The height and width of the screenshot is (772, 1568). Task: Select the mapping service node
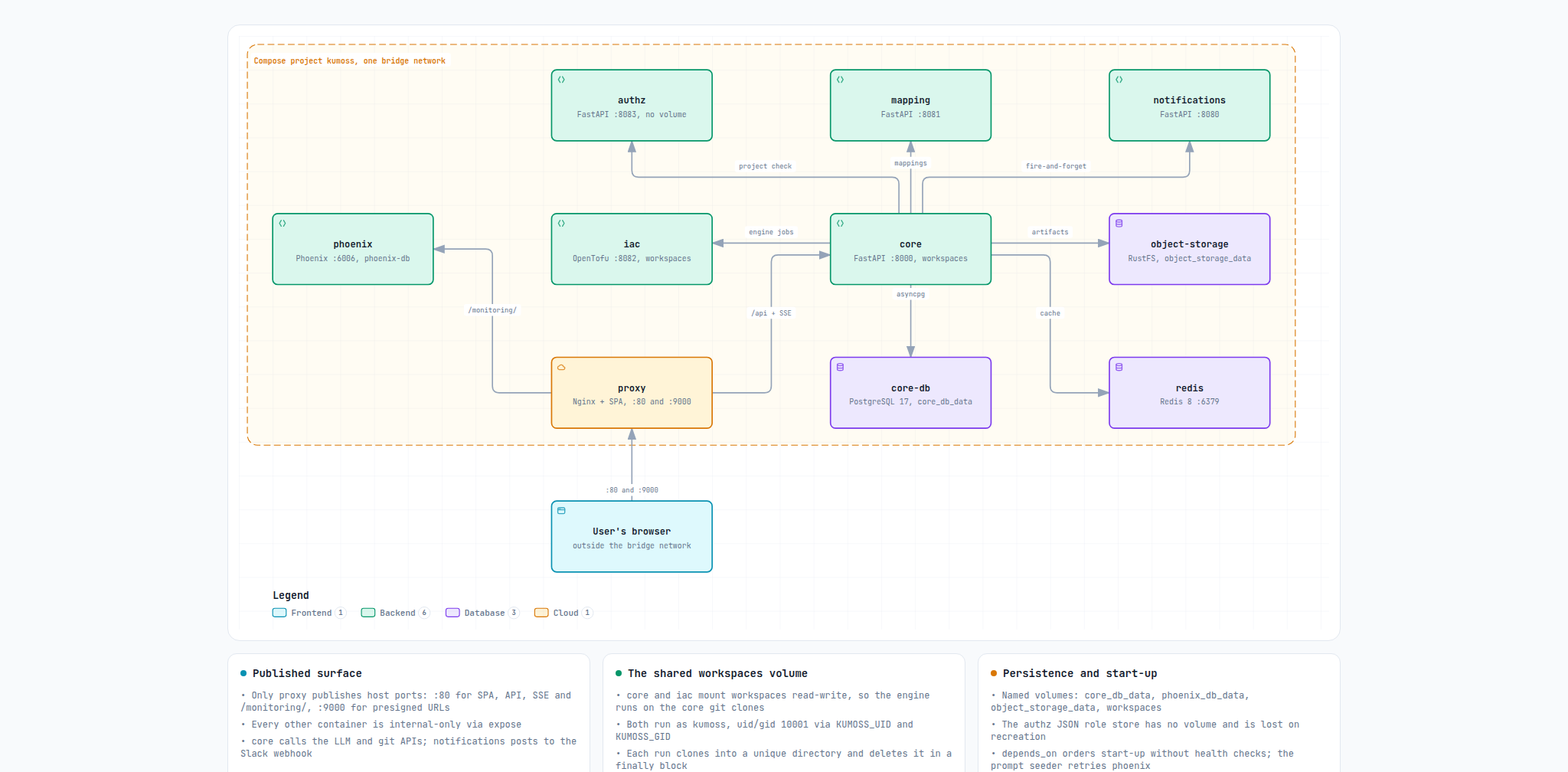click(x=910, y=106)
